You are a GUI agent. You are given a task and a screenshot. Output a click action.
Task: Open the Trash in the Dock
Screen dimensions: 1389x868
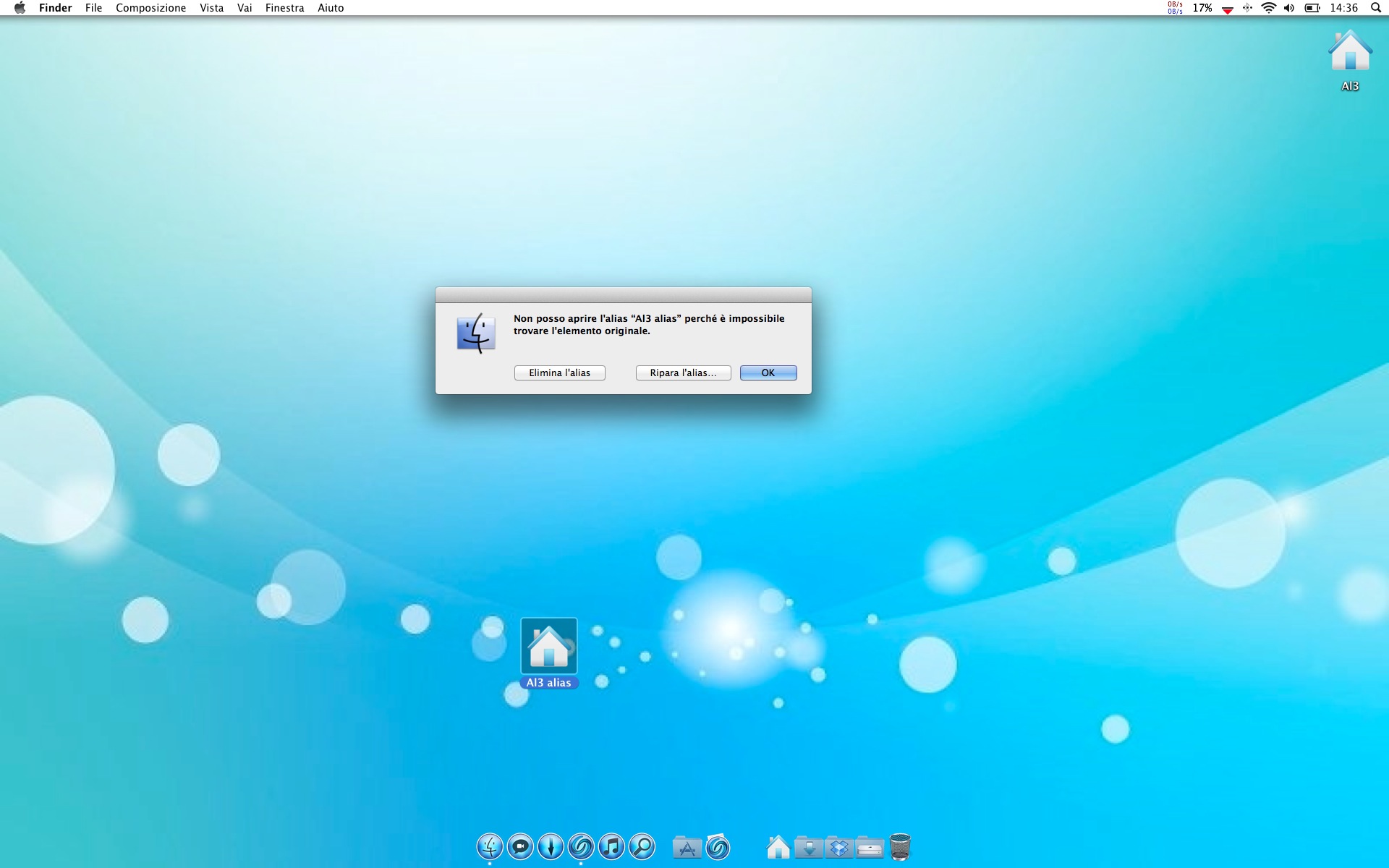(x=900, y=847)
